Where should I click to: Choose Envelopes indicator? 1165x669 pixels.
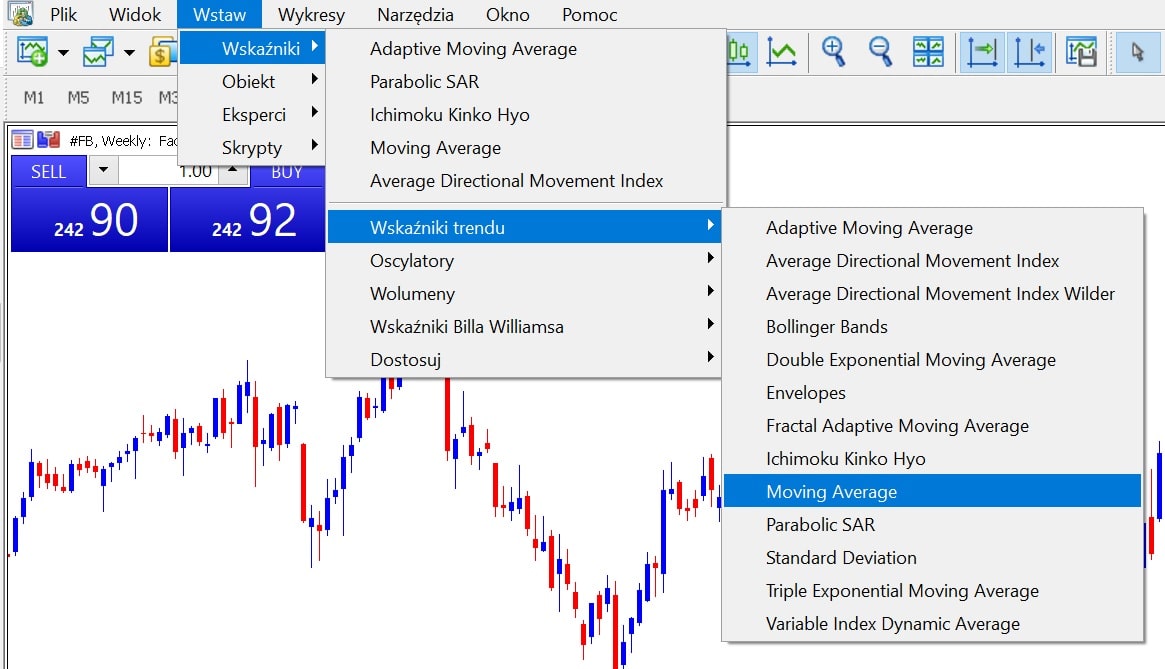click(x=932, y=392)
